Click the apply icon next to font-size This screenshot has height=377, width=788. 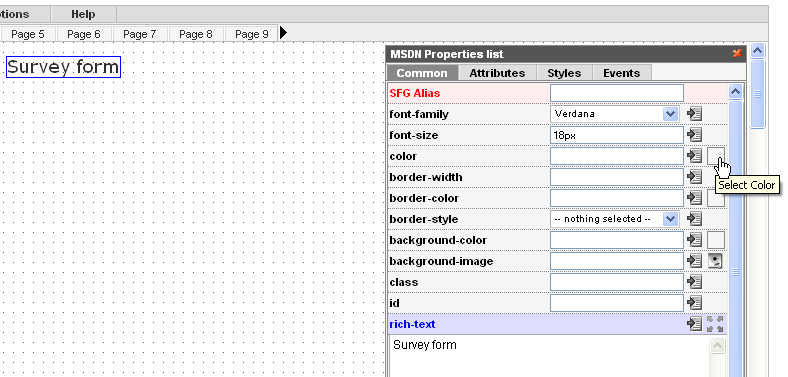tap(694, 135)
